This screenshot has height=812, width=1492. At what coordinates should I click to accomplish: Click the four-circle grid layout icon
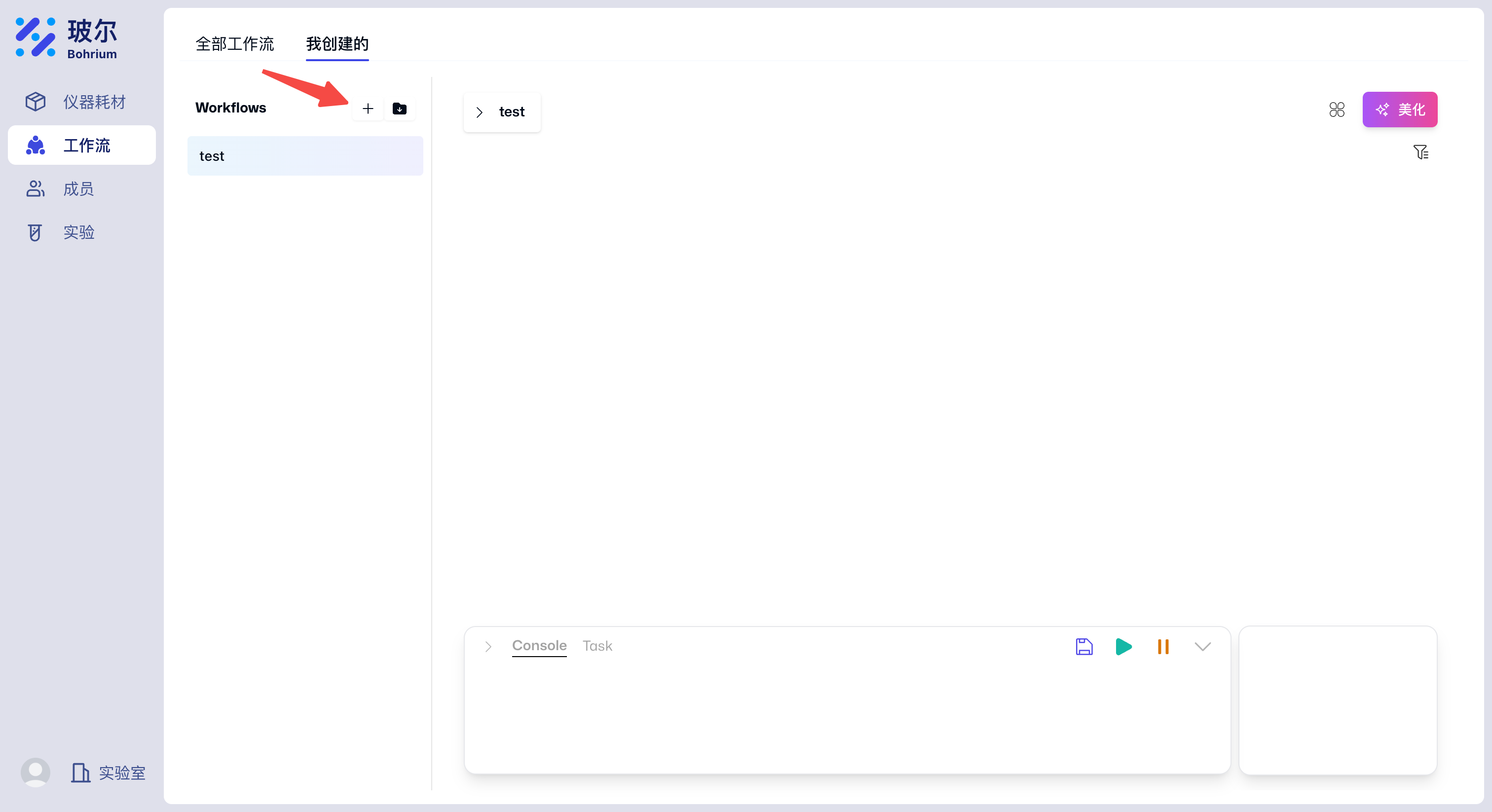(x=1336, y=110)
